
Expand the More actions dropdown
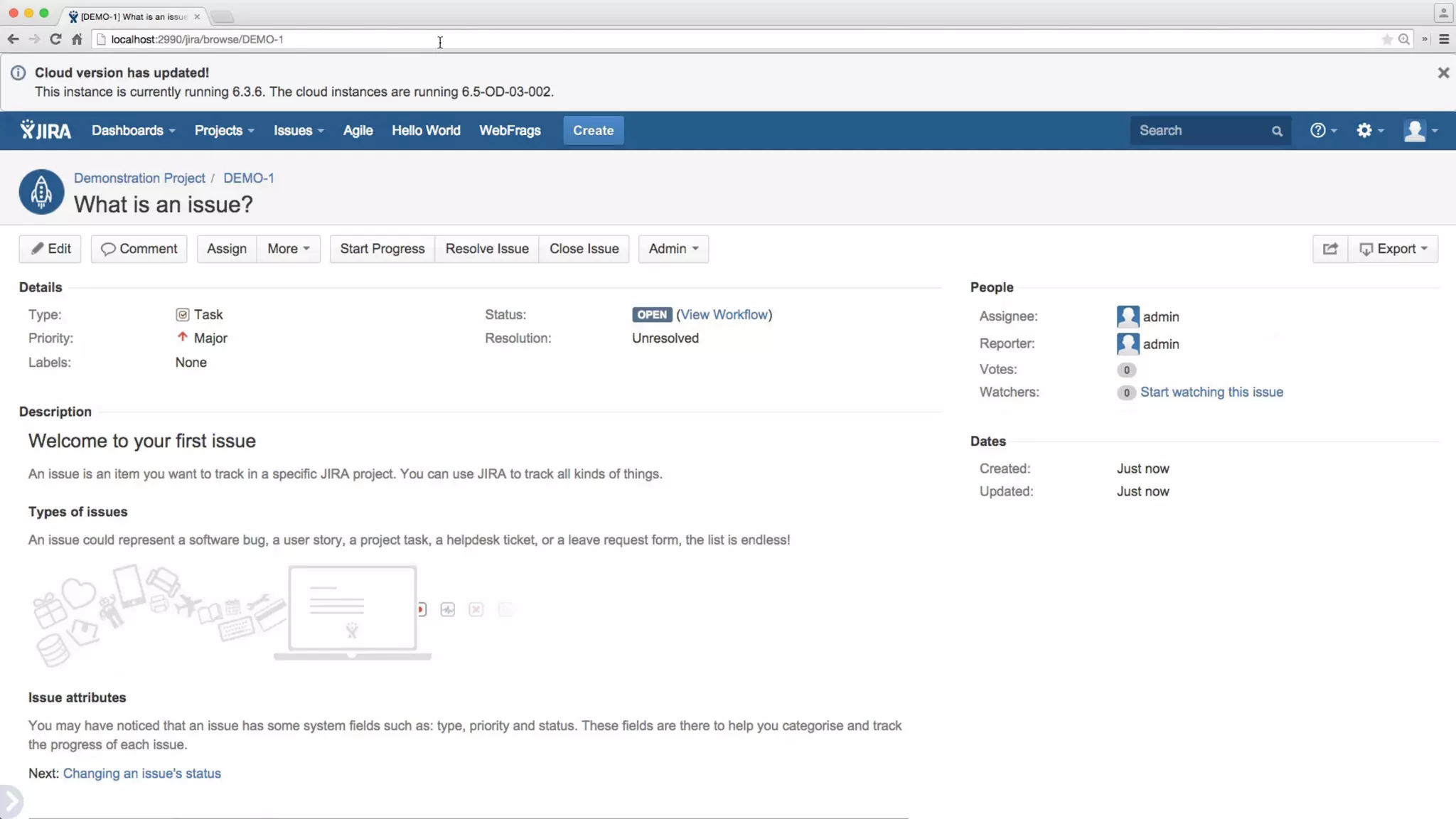coord(288,249)
